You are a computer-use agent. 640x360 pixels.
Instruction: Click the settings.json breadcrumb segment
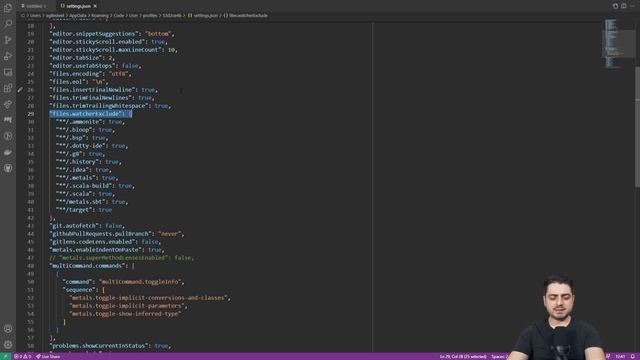(202, 16)
